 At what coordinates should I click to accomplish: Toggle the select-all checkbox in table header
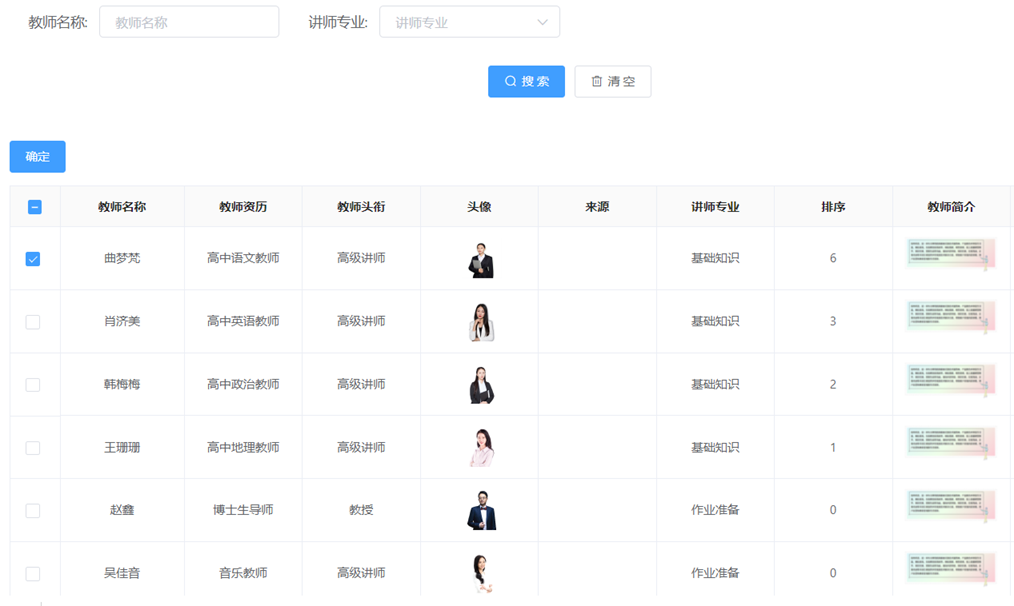tap(34, 205)
